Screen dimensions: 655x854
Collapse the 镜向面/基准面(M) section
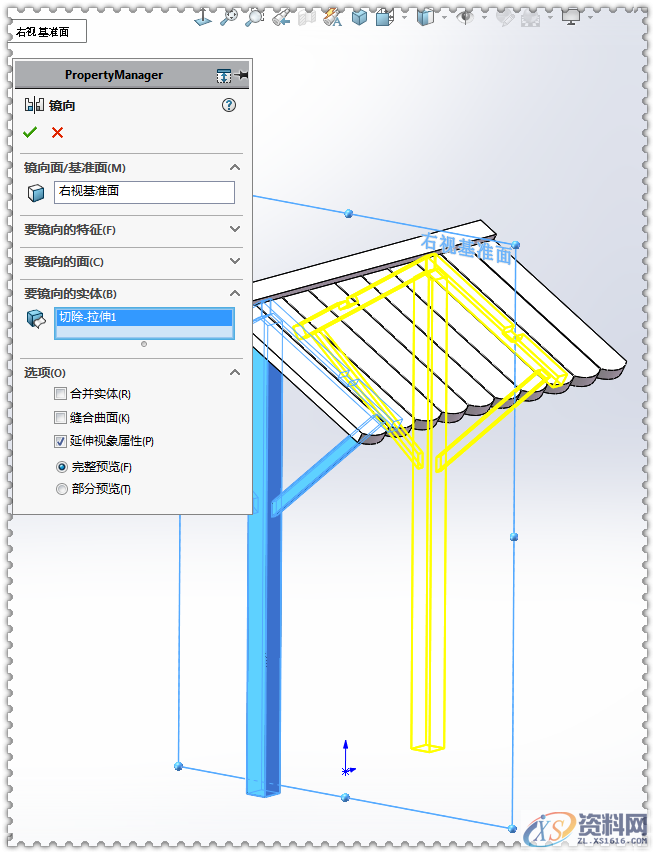tap(235, 167)
